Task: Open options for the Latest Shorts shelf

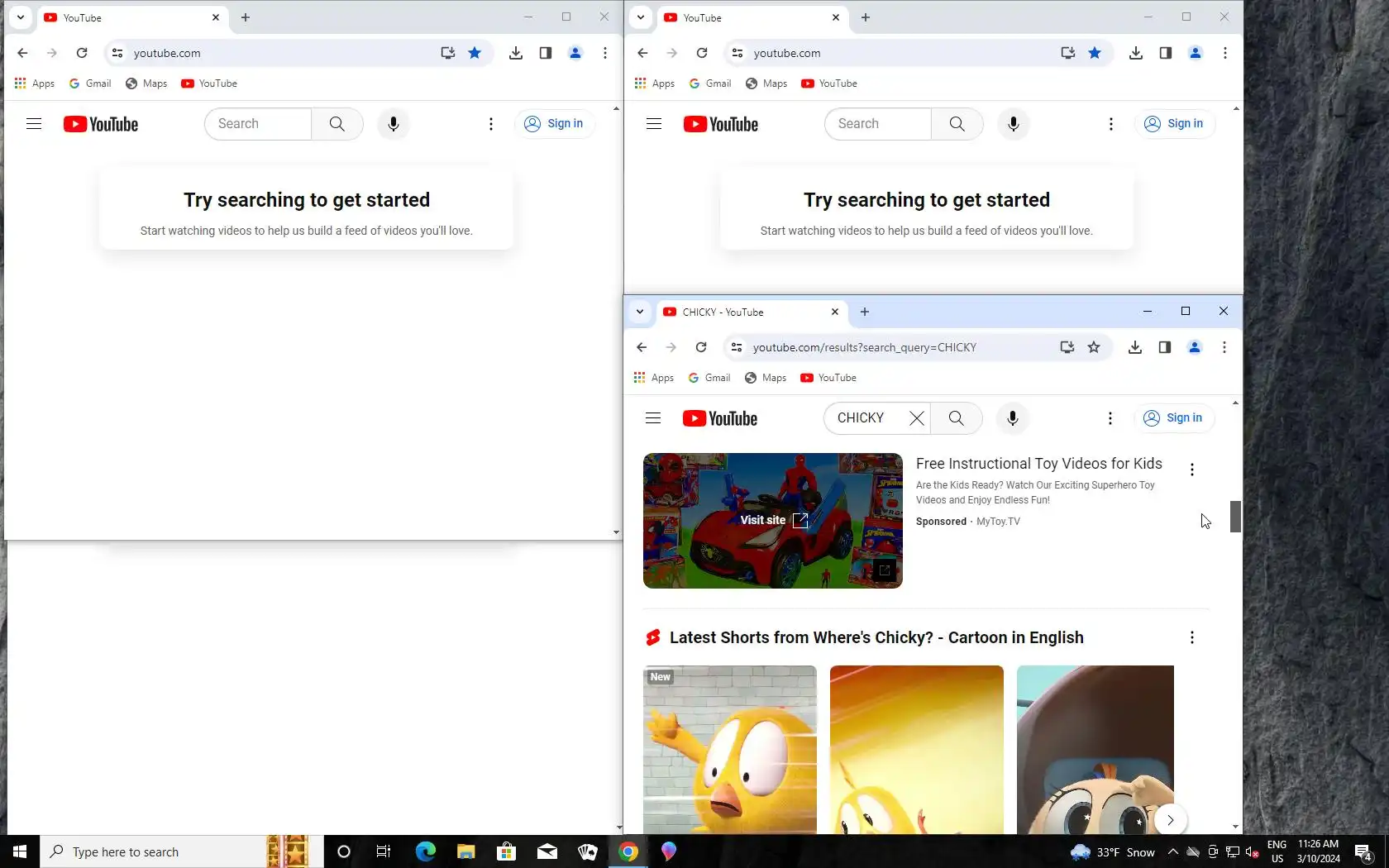Action: click(1192, 637)
